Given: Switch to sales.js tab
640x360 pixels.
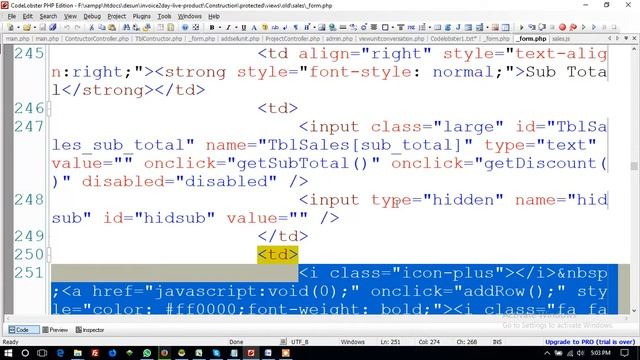Looking at the screenshot, I should coord(561,39).
